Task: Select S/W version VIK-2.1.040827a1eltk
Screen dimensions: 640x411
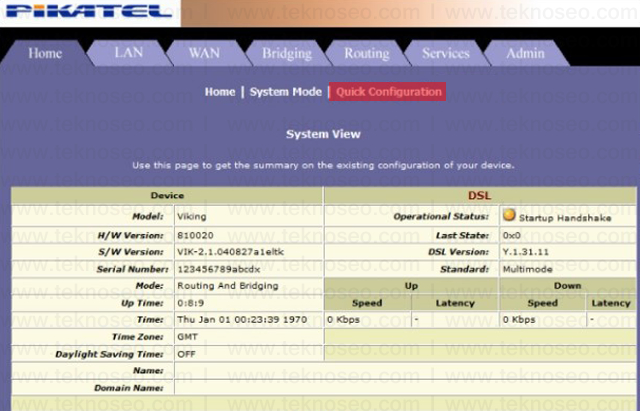Action: tap(230, 252)
